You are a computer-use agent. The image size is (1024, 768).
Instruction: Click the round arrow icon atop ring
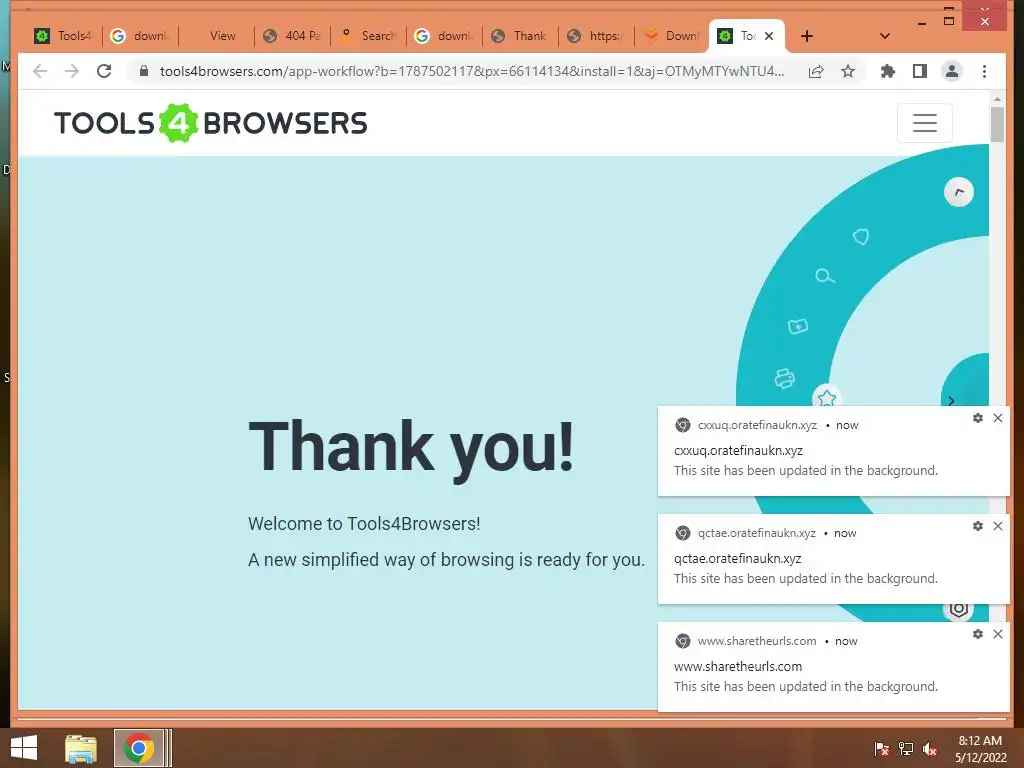point(959,192)
